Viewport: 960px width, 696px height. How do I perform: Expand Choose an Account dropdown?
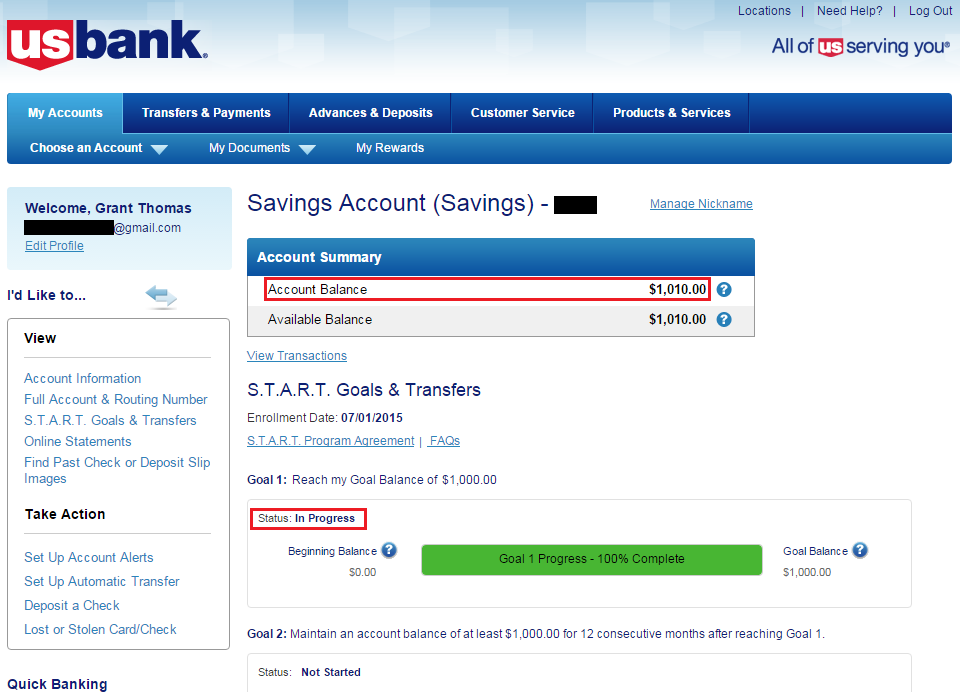point(99,148)
